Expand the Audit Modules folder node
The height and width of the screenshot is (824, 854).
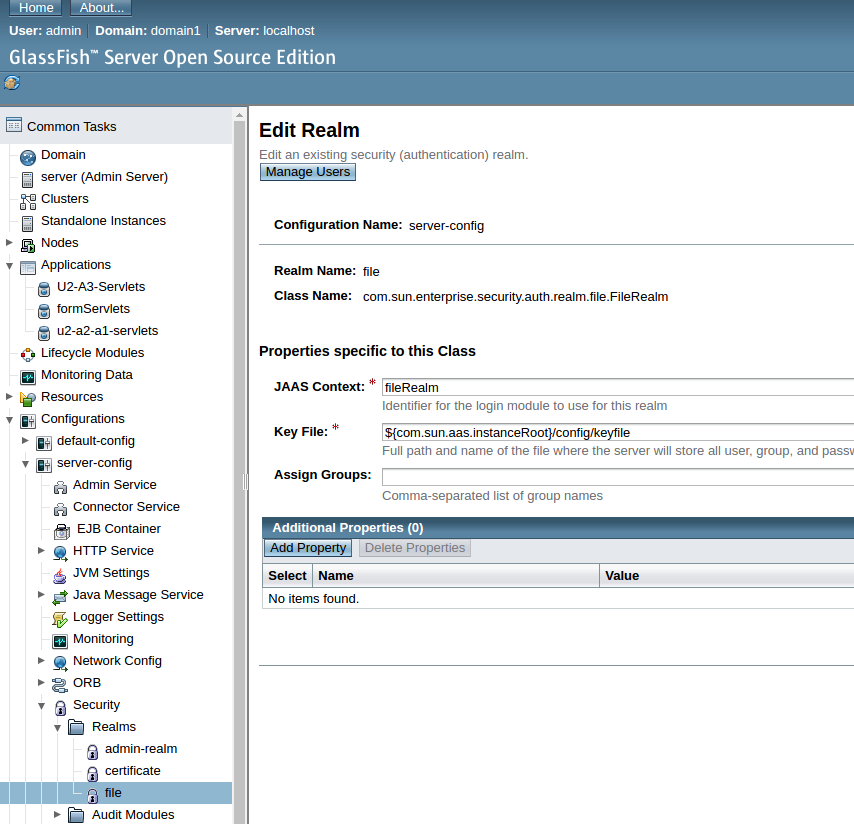(x=57, y=814)
